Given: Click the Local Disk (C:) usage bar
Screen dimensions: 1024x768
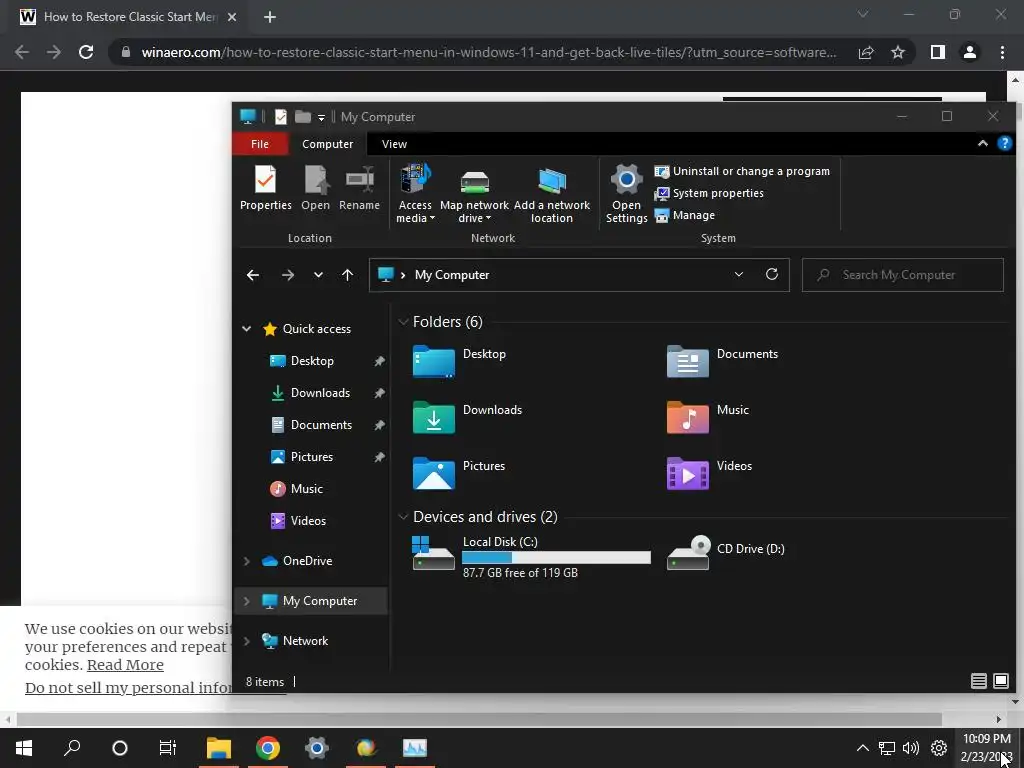Looking at the screenshot, I should (x=556, y=557).
